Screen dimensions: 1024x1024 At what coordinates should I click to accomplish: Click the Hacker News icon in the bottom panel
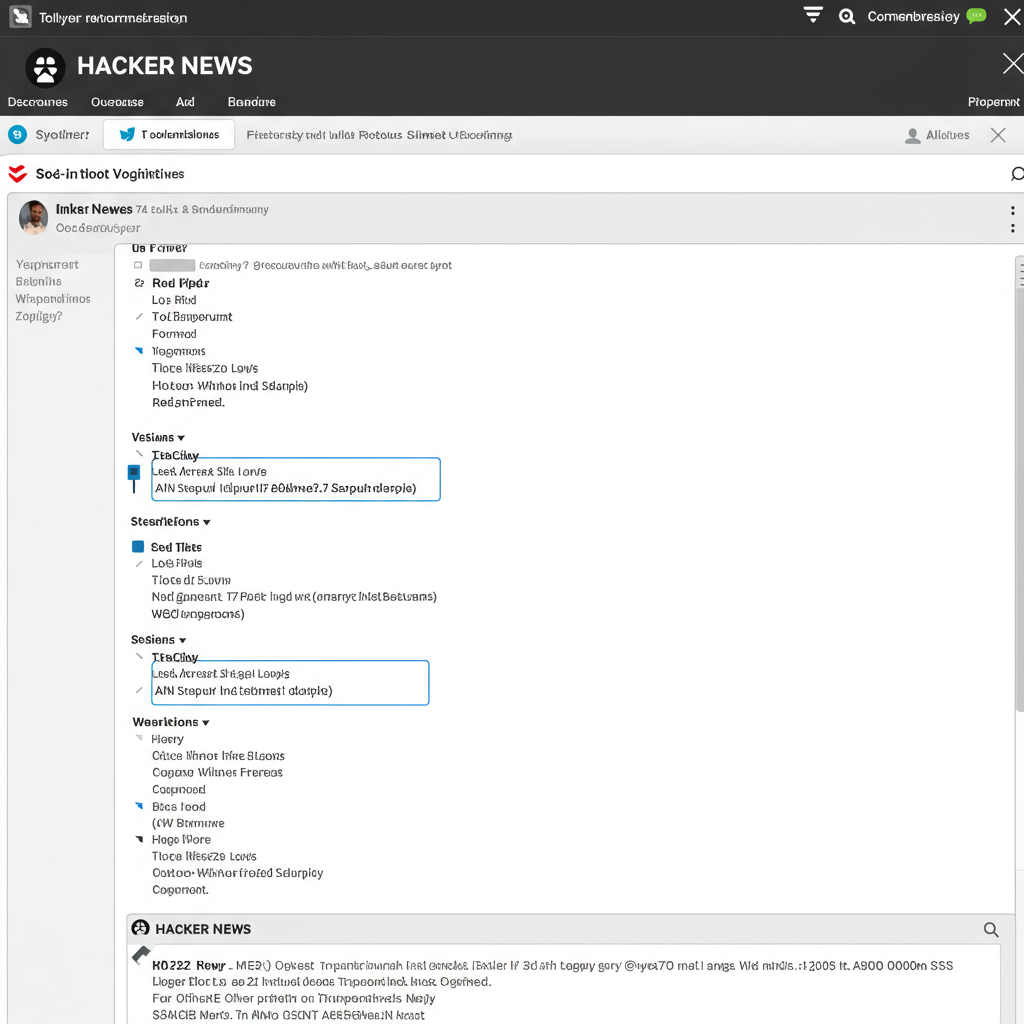140,928
